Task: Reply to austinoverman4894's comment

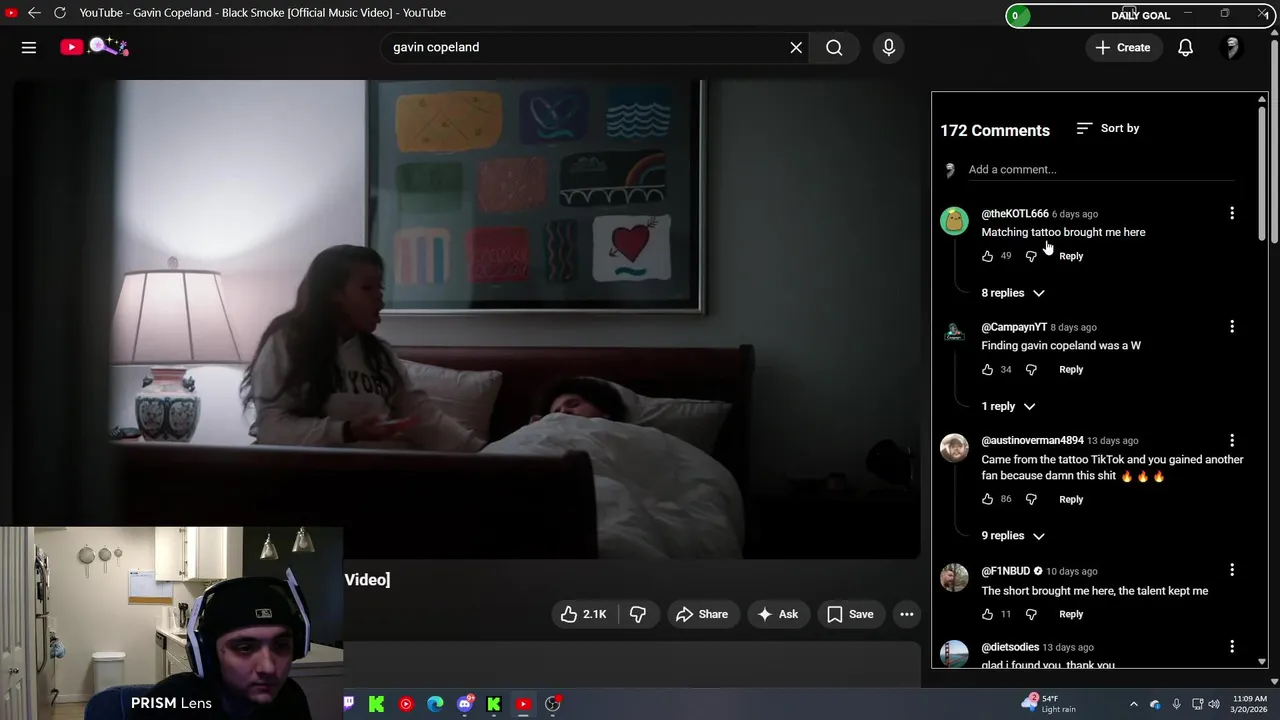Action: click(x=1071, y=499)
